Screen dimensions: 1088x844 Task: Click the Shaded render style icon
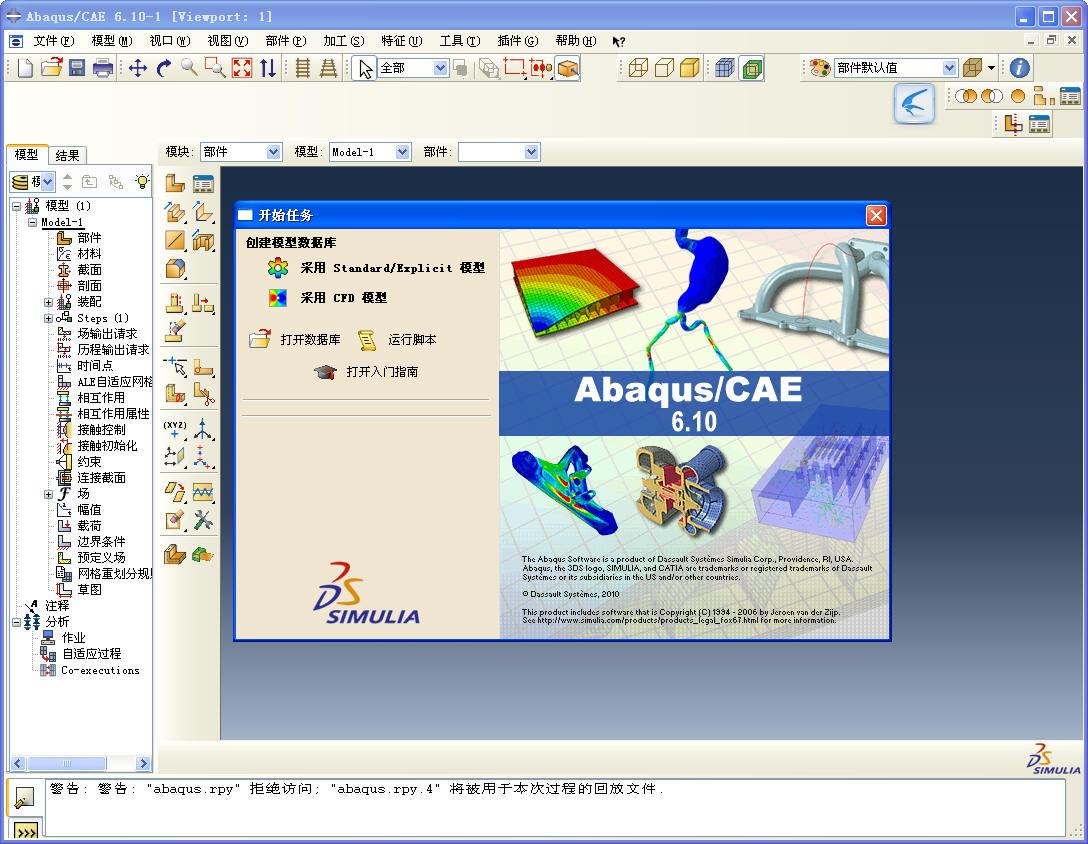point(690,68)
